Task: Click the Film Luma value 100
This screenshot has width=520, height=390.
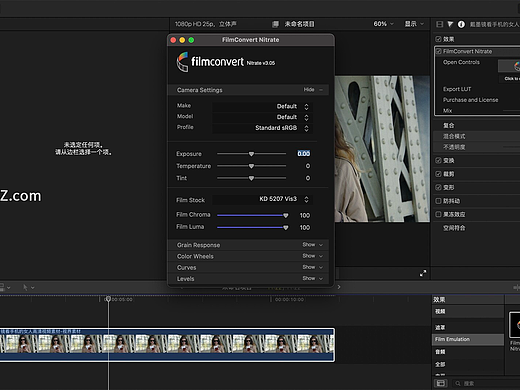Action: click(x=305, y=227)
